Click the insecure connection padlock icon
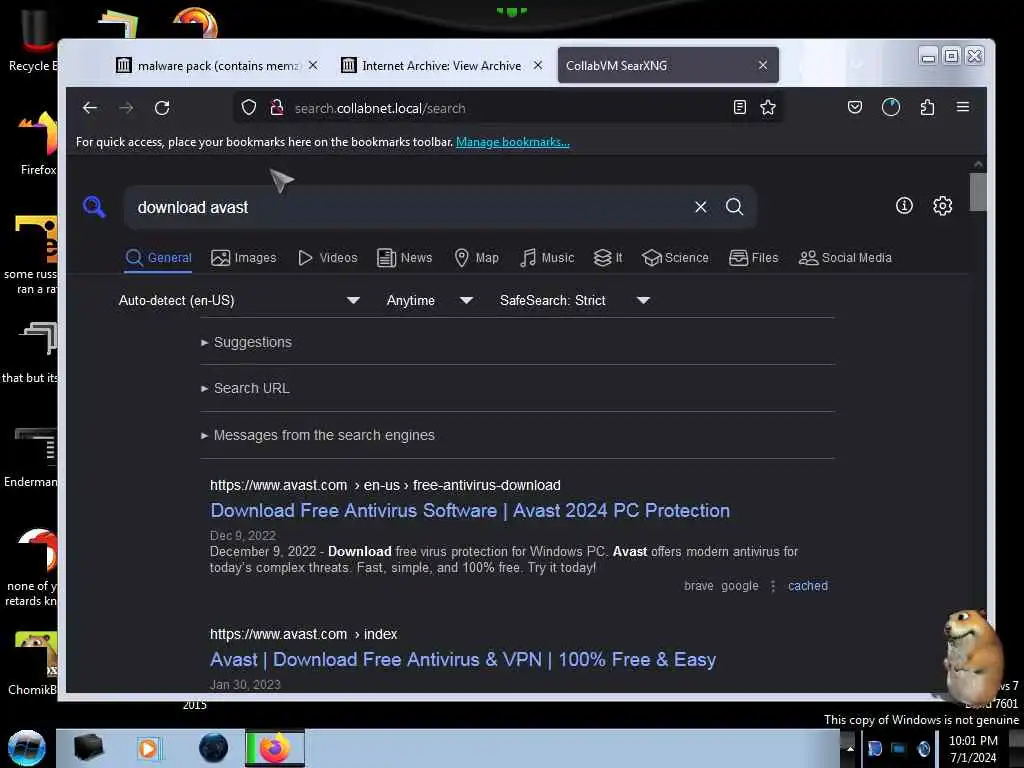Image resolution: width=1024 pixels, height=768 pixels. [x=277, y=108]
